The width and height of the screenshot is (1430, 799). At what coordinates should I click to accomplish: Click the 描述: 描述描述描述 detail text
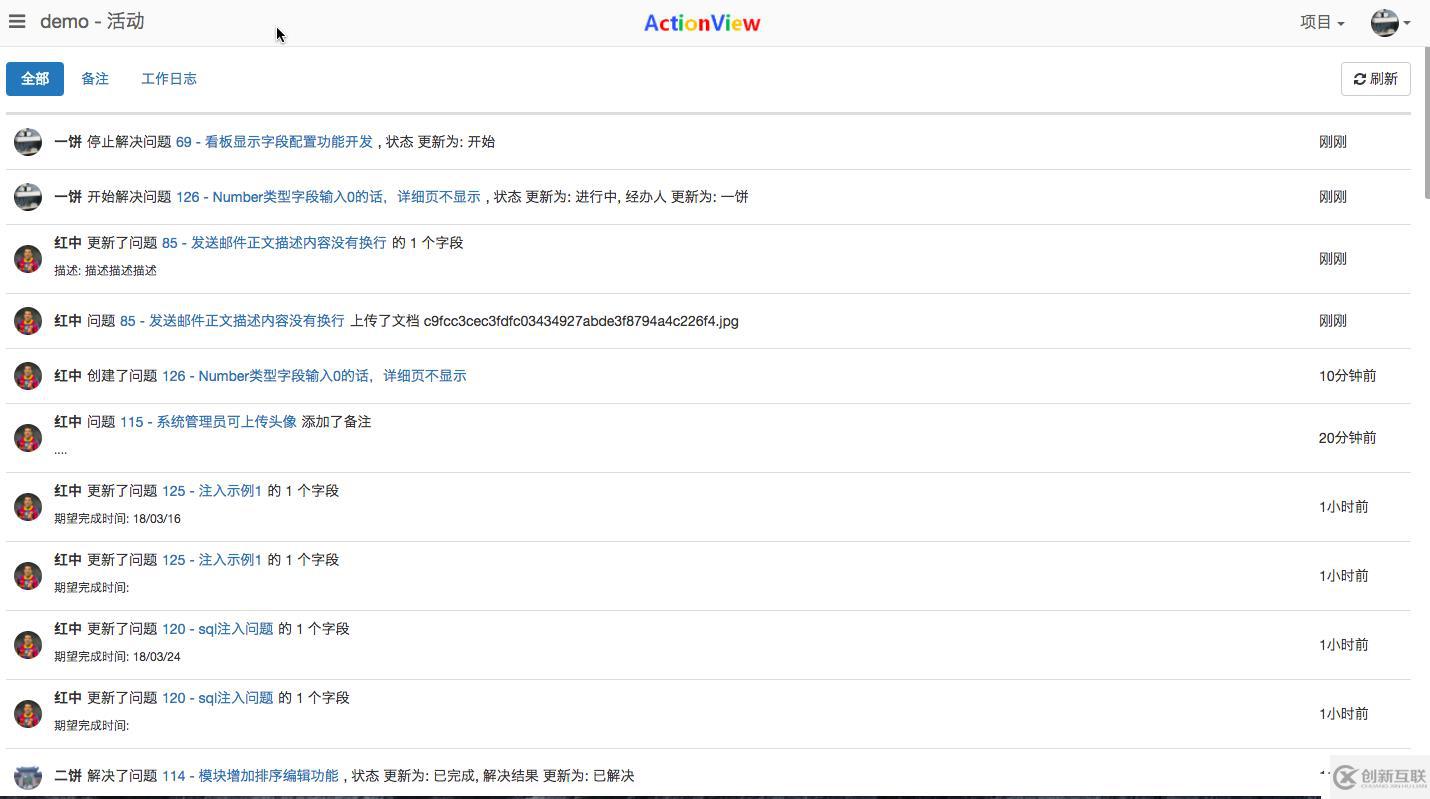coord(105,270)
